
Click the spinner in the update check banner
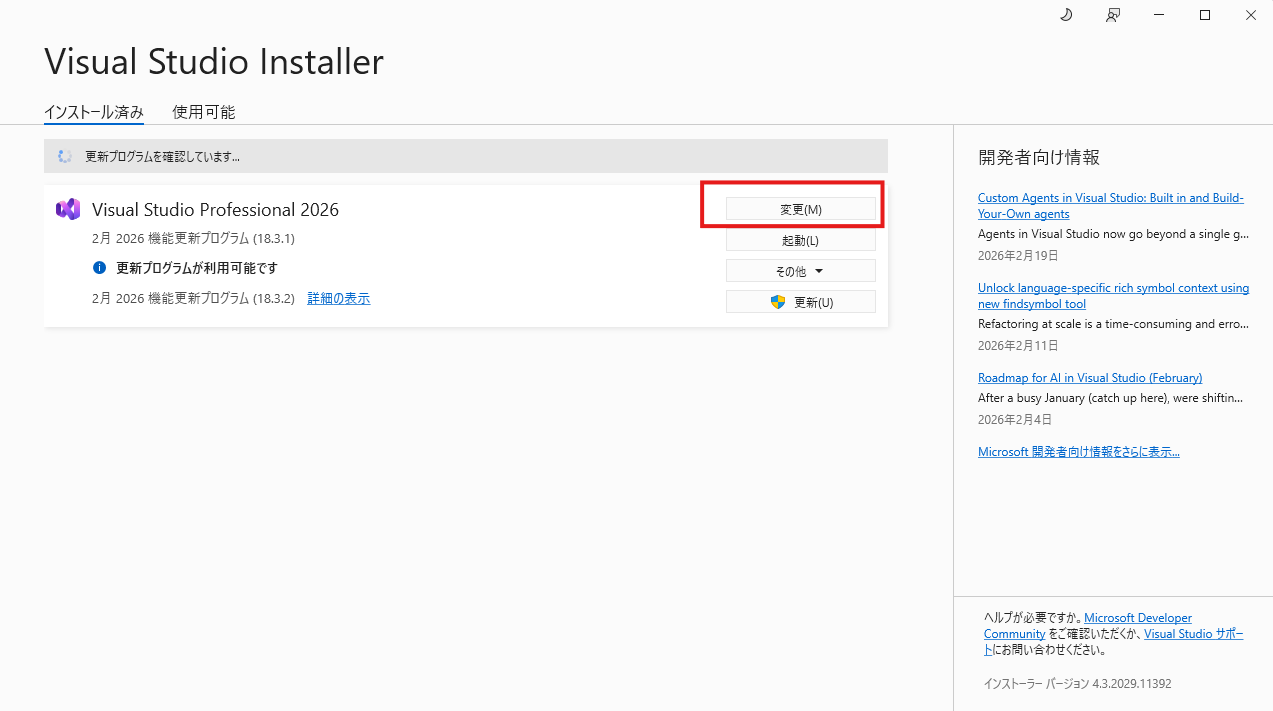point(65,156)
